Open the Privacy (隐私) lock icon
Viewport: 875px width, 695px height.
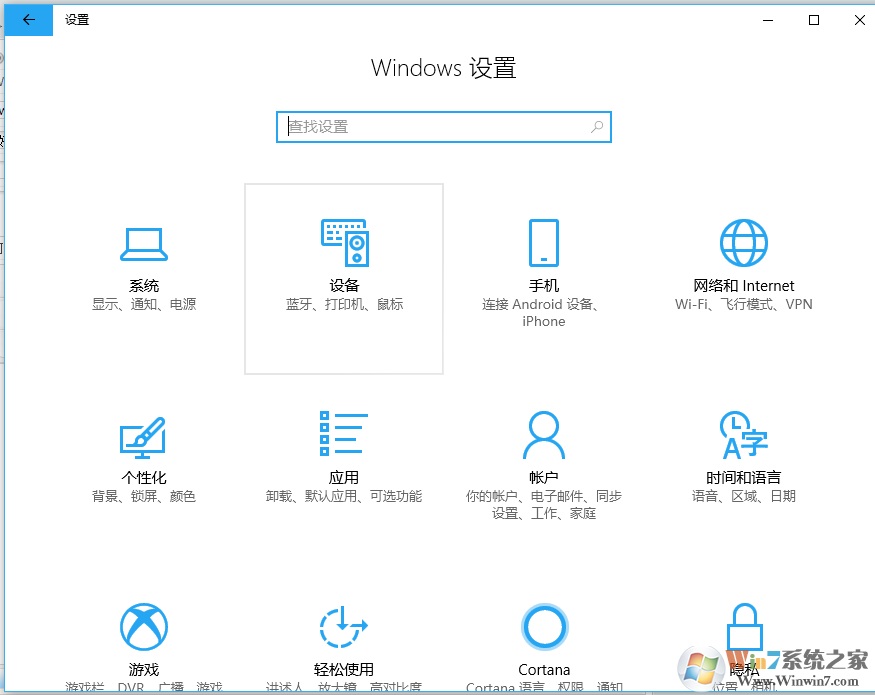click(x=744, y=626)
